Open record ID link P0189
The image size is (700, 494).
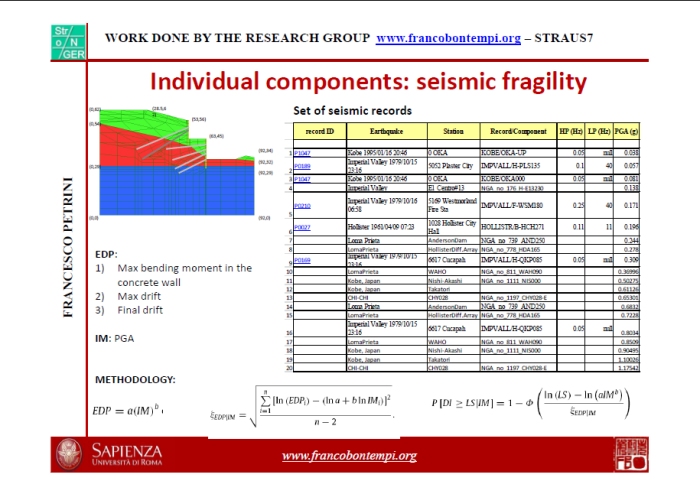tap(302, 166)
